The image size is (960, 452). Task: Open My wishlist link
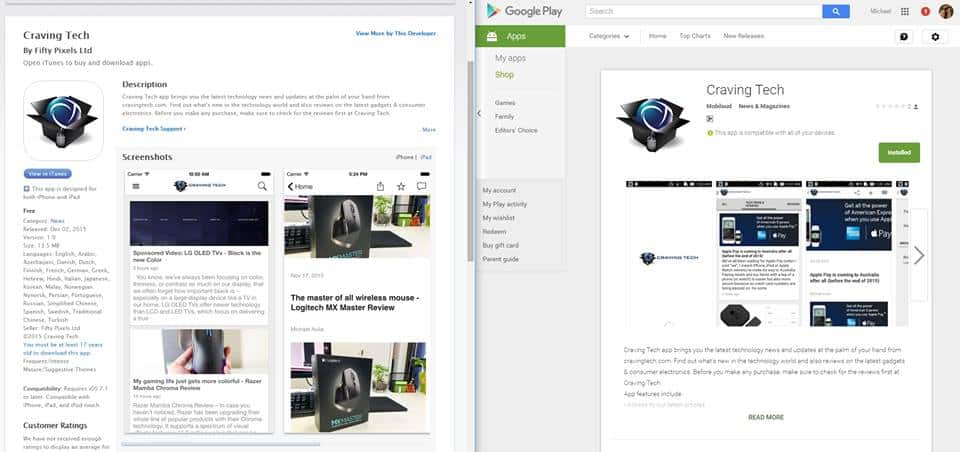point(498,218)
